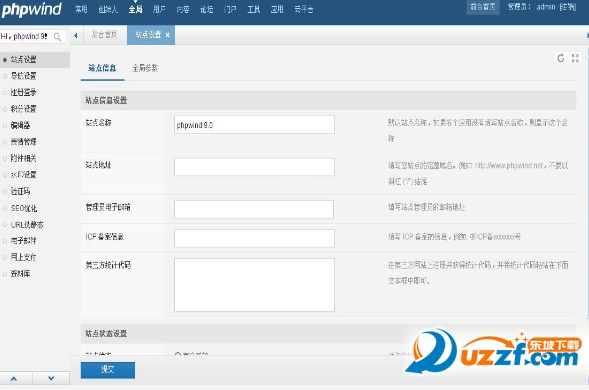The width and height of the screenshot is (589, 390).
Task: Click the 管理员电子邮箱 input field
Action: 254,209
